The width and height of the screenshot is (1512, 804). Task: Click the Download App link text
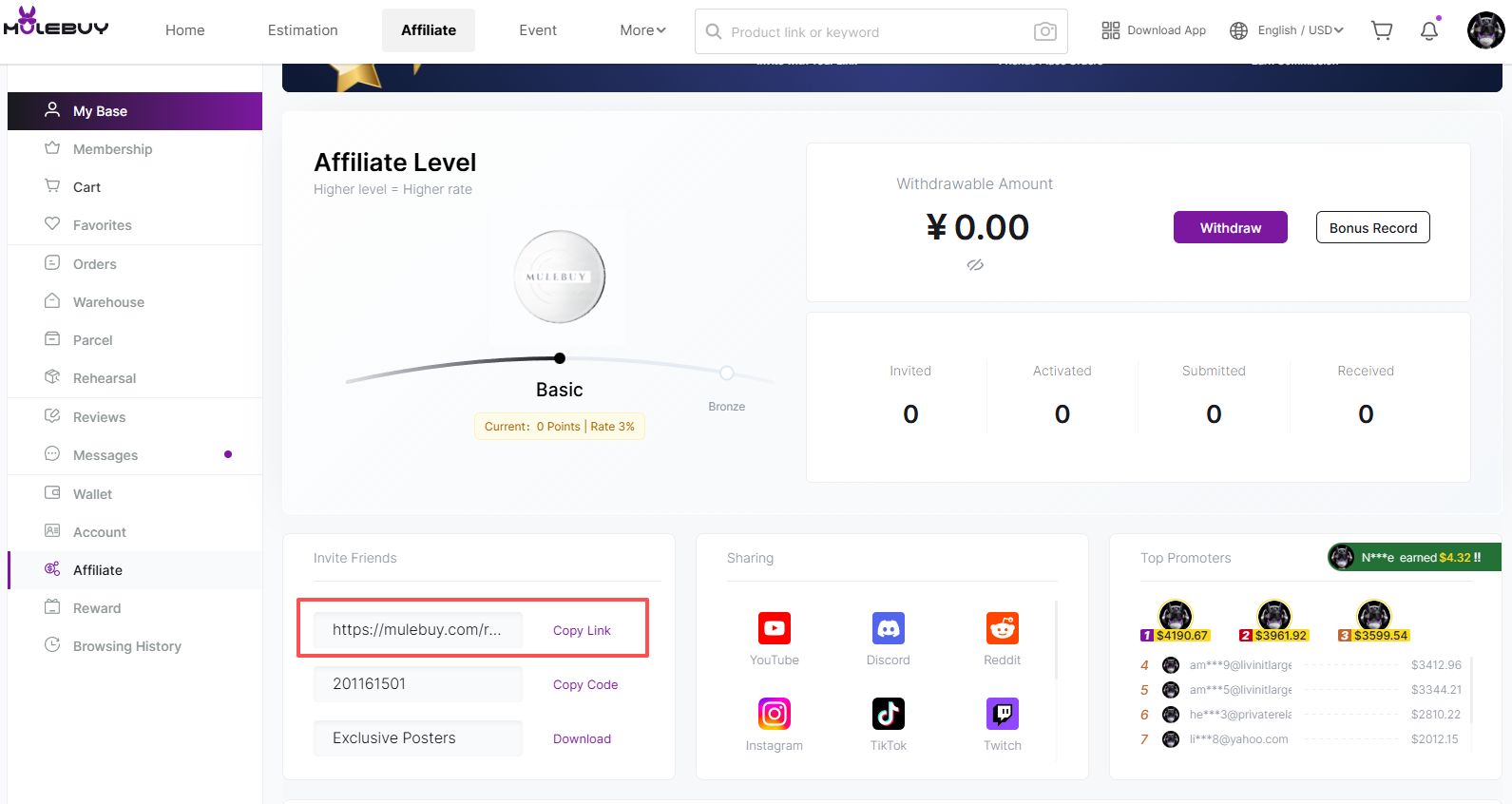[1167, 30]
